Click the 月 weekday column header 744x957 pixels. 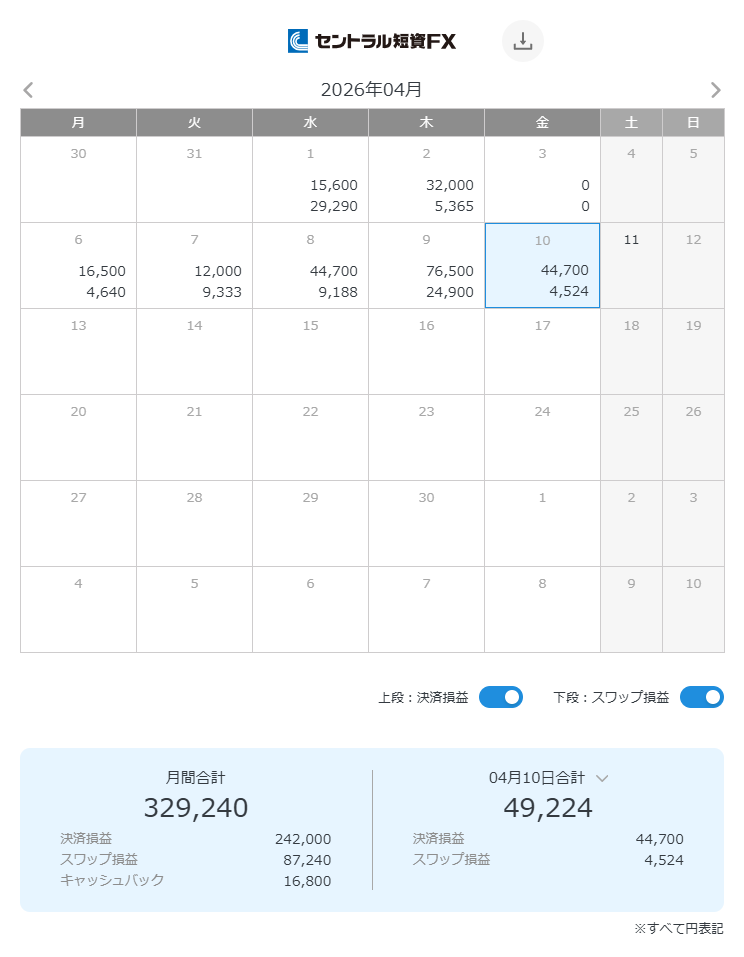pyautogui.click(x=78, y=123)
